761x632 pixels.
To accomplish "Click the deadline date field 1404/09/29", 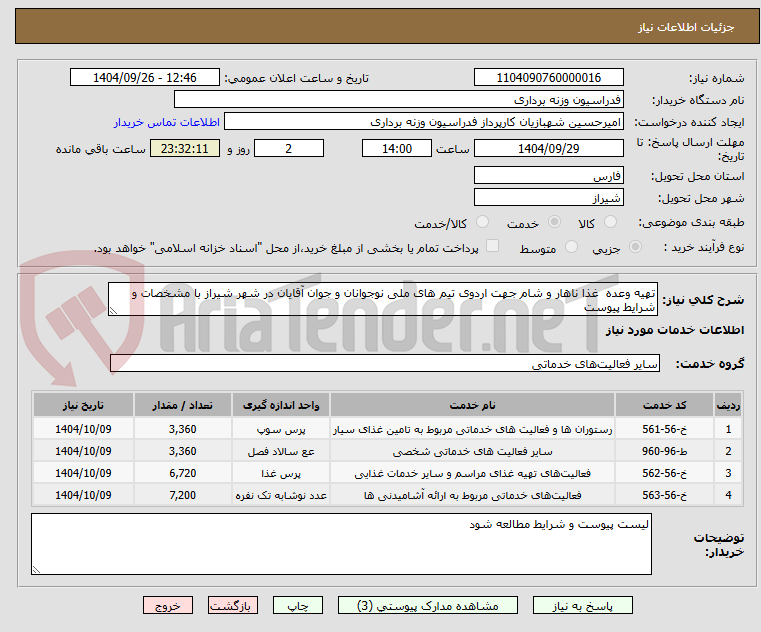I will (x=548, y=149).
